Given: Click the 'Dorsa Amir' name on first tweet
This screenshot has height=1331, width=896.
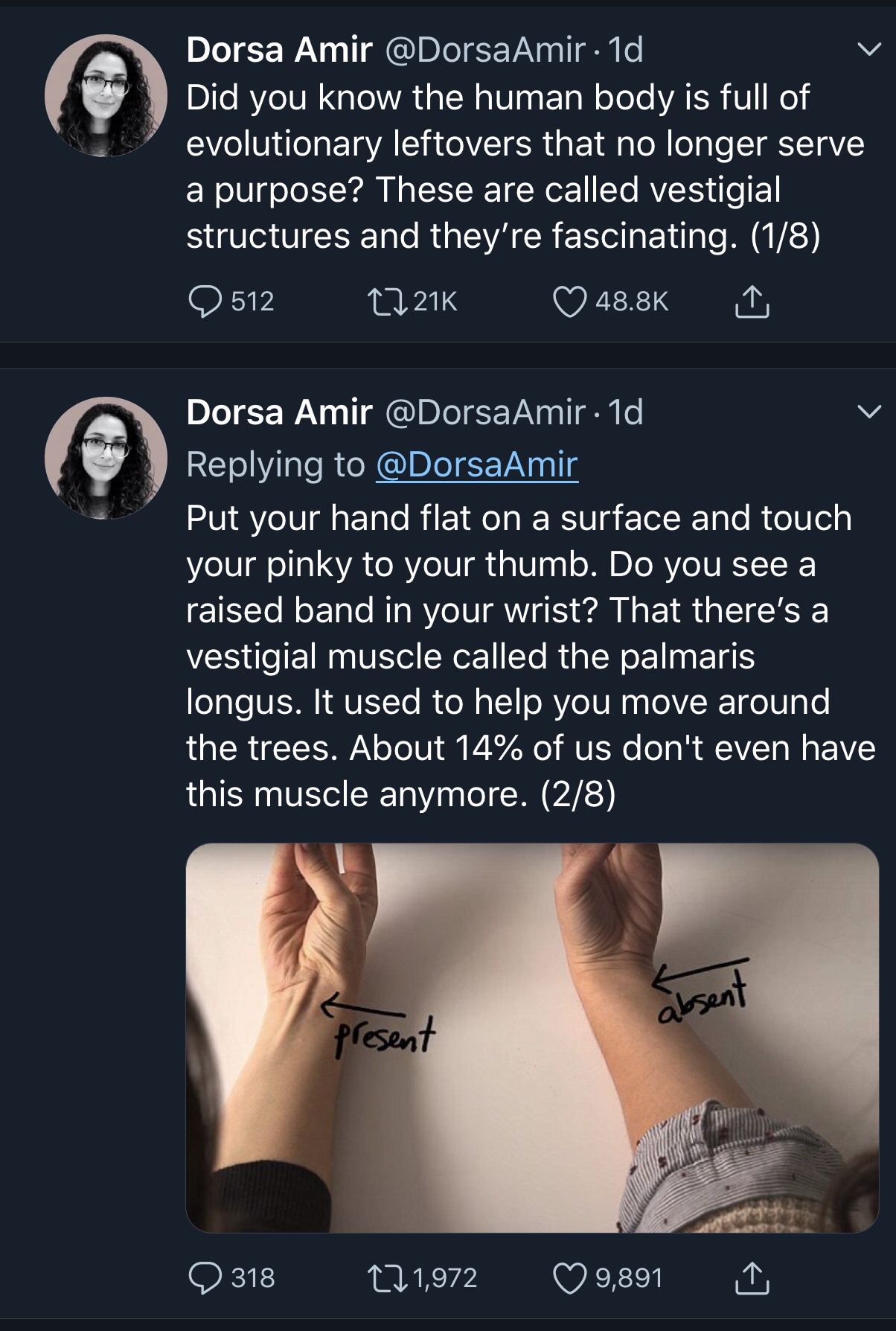Looking at the screenshot, I should pyautogui.click(x=279, y=50).
